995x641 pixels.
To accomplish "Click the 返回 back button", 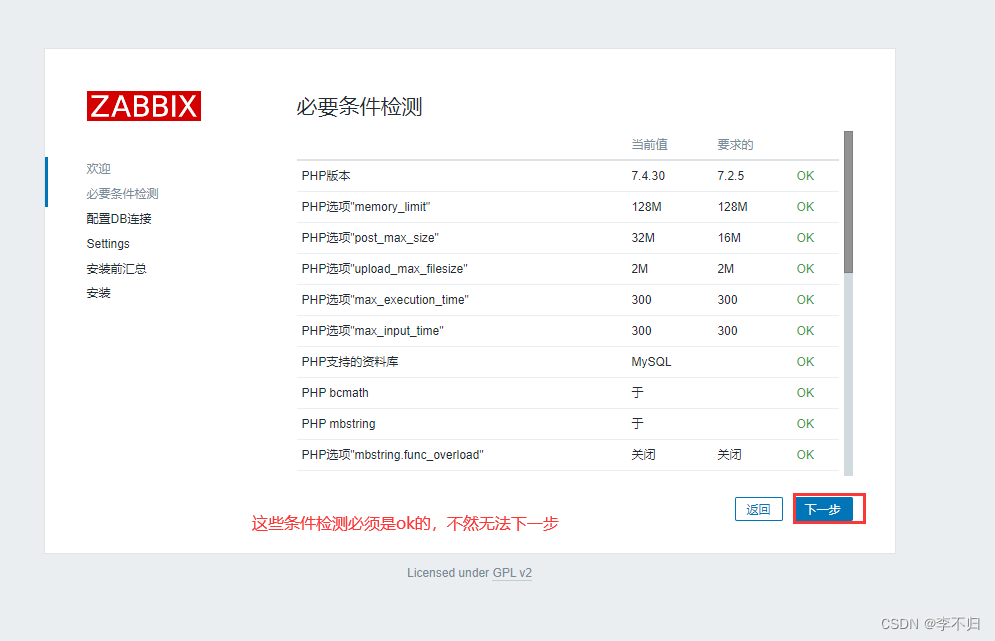I will (x=758, y=509).
